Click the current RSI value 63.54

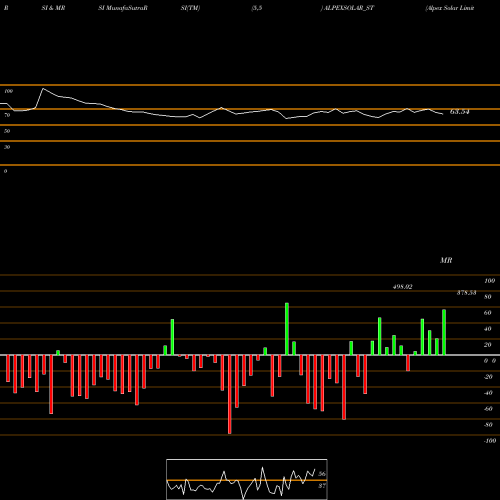460,112
